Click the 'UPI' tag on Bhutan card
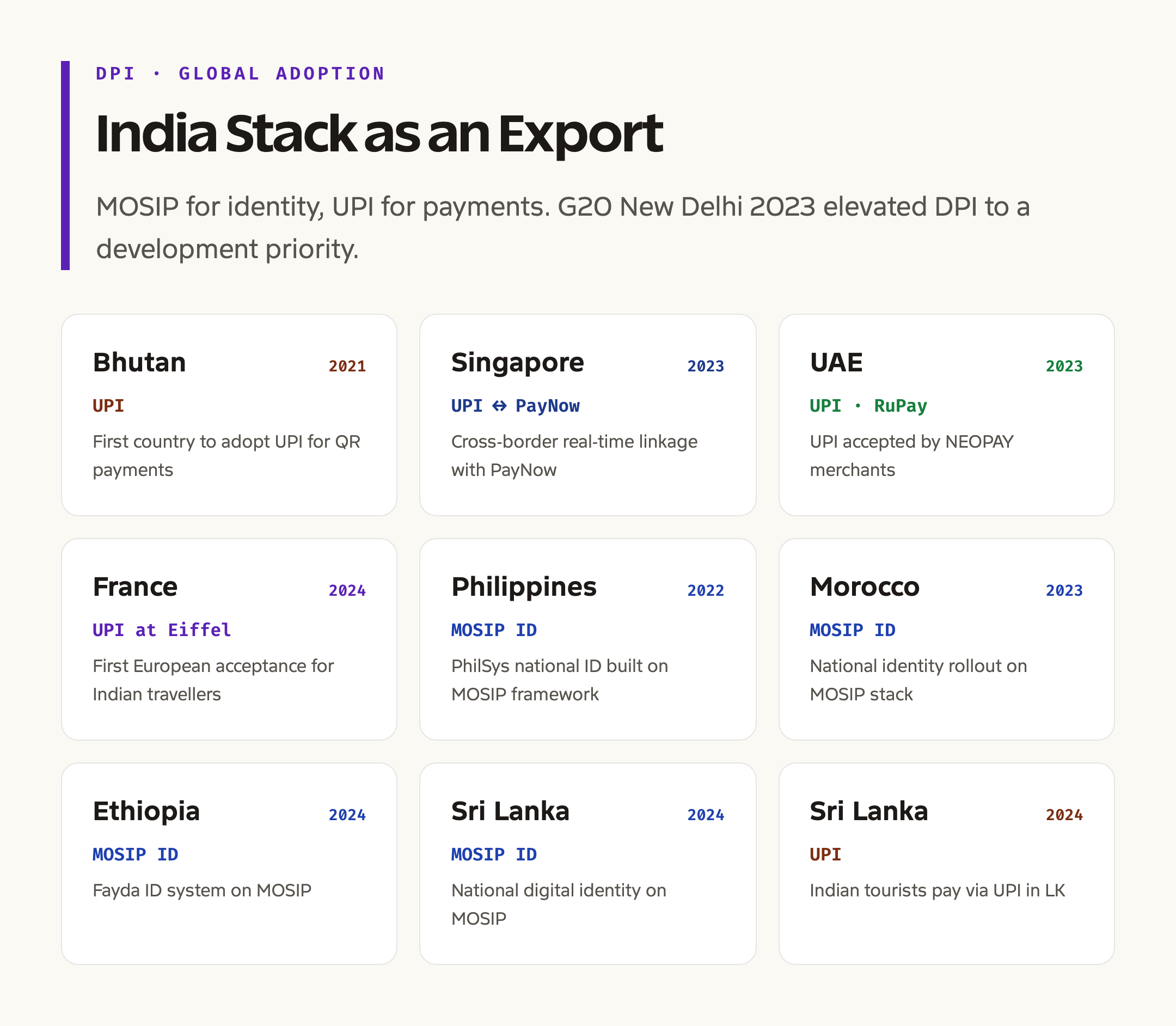This screenshot has width=1176, height=1026. 108,406
